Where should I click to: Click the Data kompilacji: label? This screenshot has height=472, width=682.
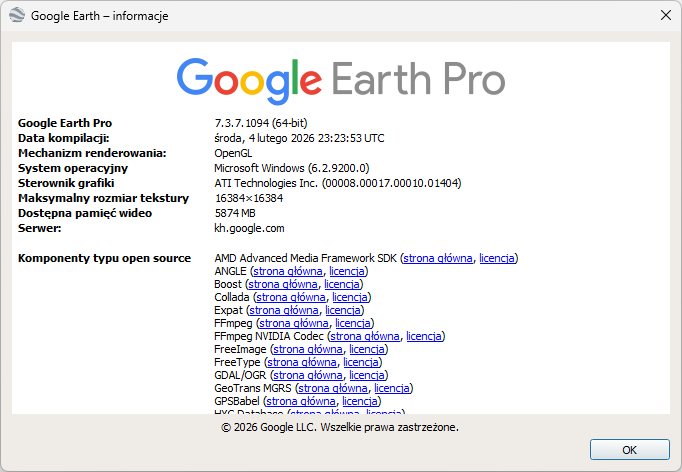(64, 138)
